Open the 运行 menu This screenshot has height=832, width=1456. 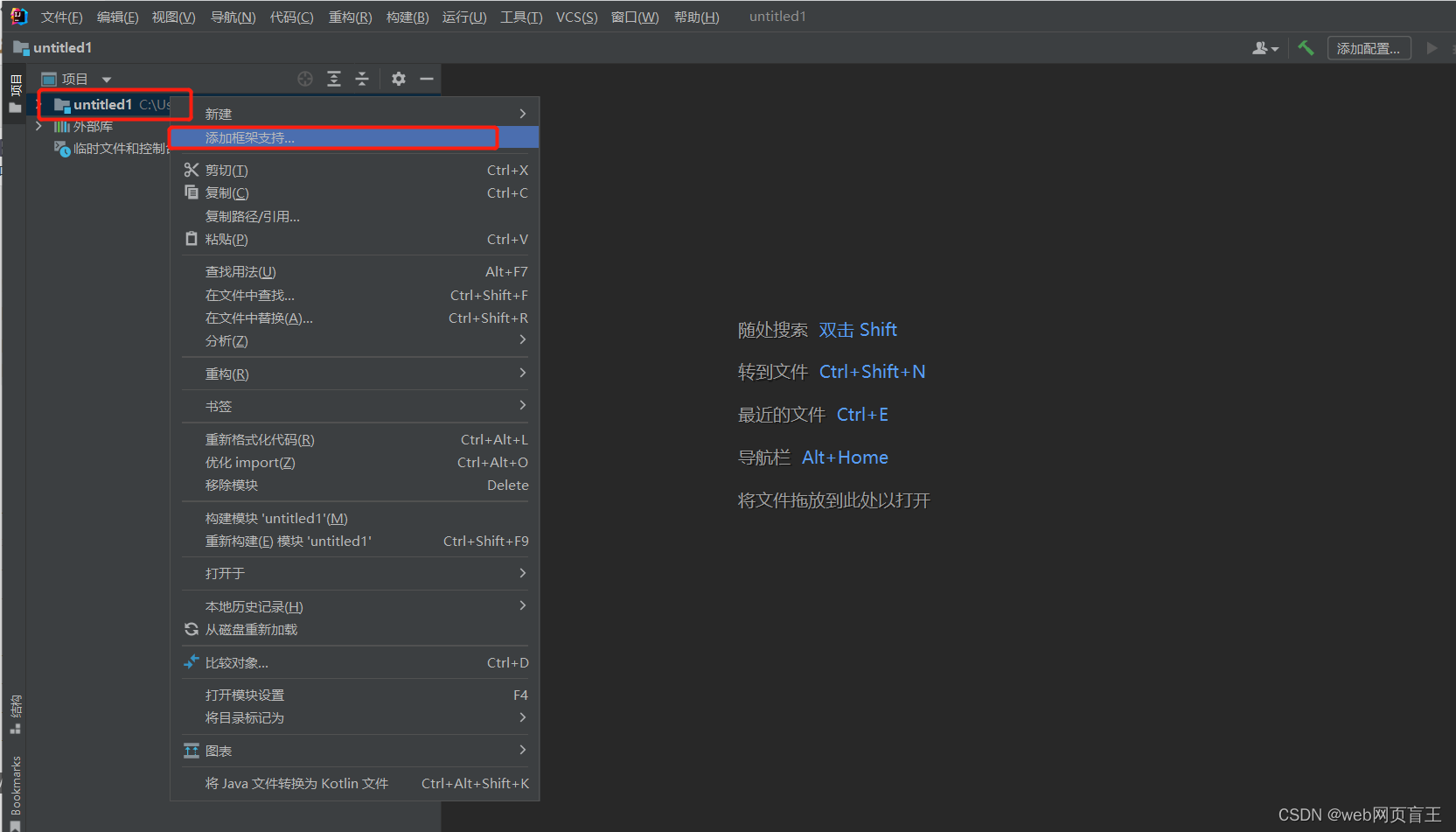464,17
